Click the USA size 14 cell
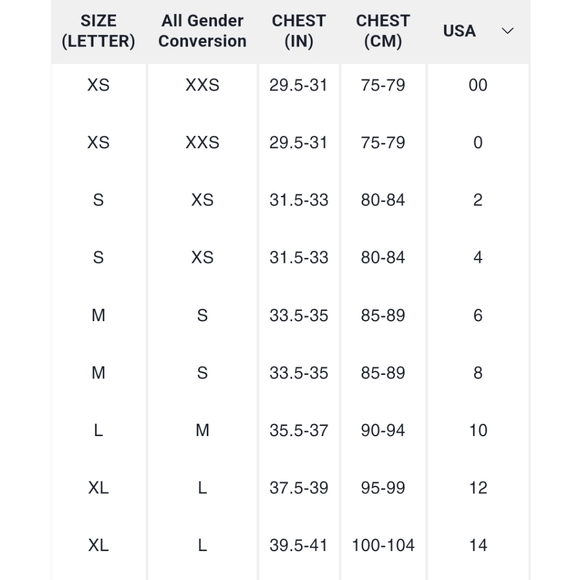 pos(478,546)
